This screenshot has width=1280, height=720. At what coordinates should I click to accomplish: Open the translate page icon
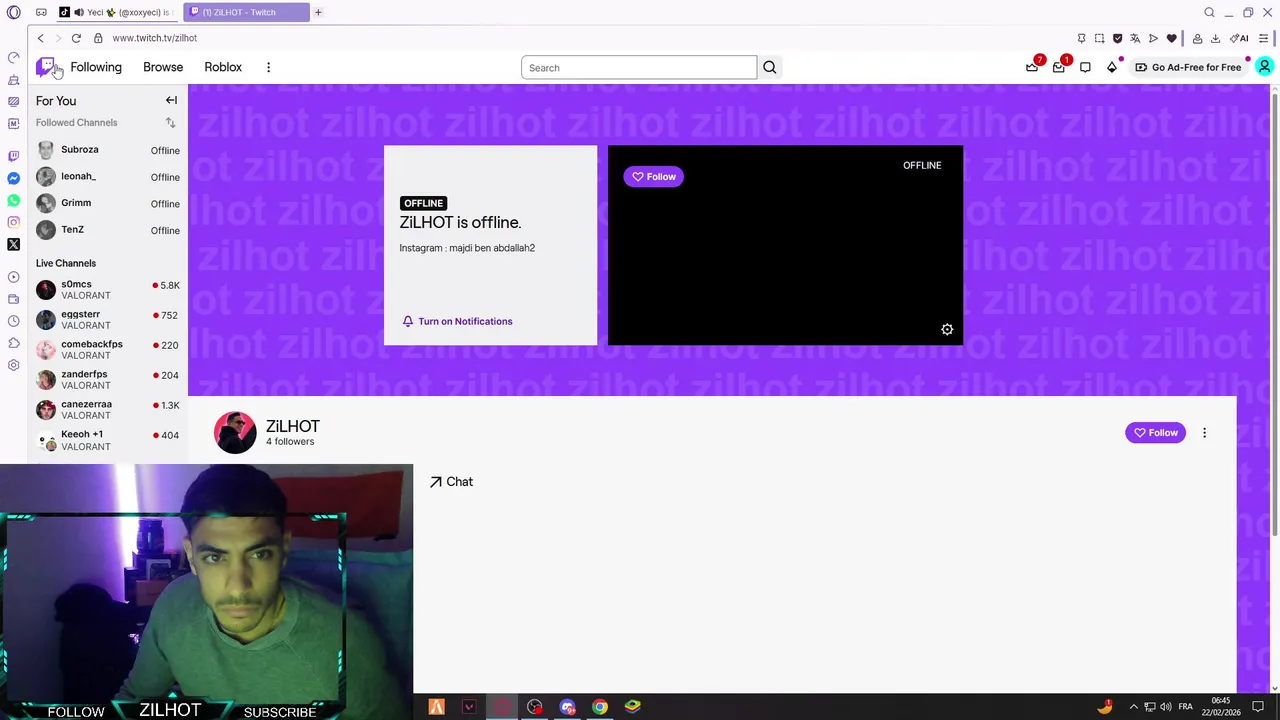pyautogui.click(x=1135, y=38)
